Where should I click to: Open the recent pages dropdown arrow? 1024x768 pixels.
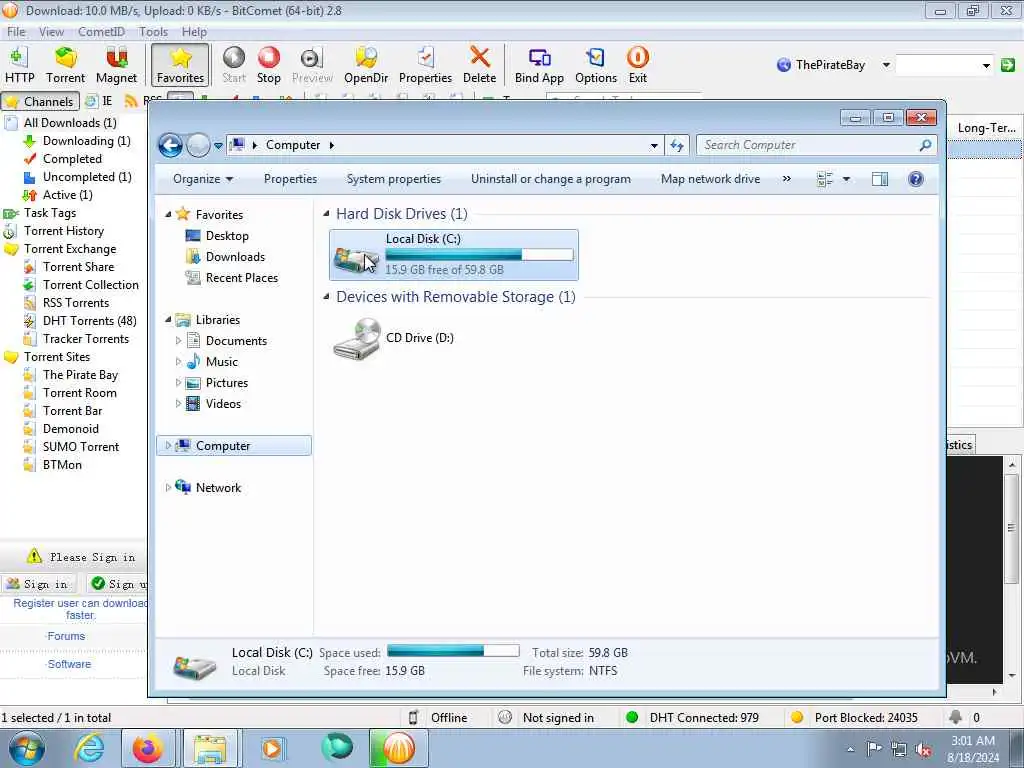pyautogui.click(x=218, y=146)
